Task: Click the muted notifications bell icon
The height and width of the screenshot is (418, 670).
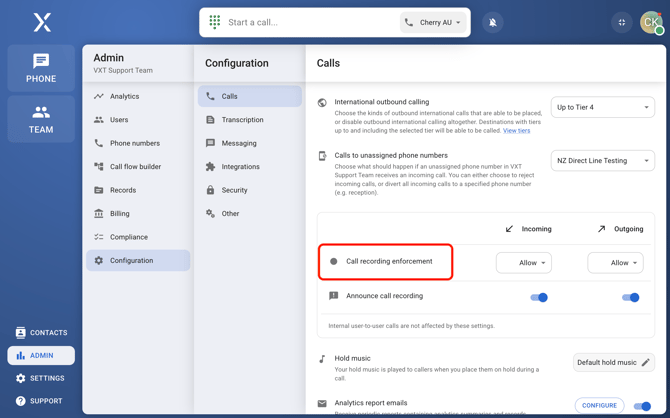Action: coord(493,22)
